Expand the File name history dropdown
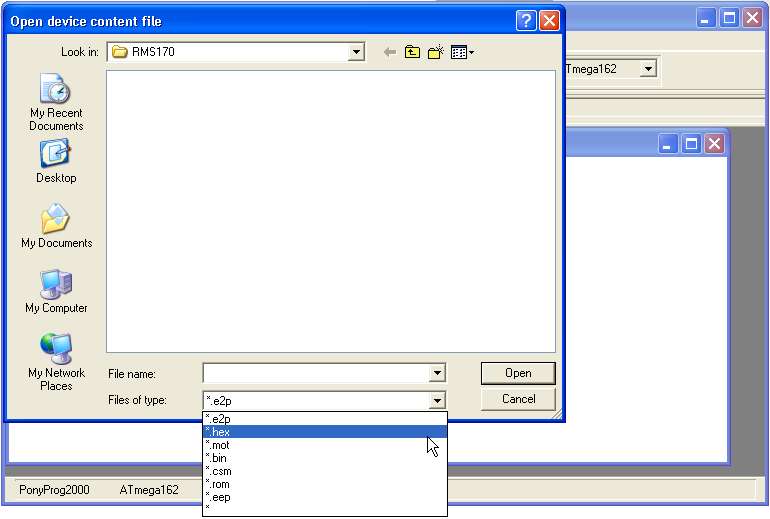The height and width of the screenshot is (519, 770). click(x=437, y=373)
